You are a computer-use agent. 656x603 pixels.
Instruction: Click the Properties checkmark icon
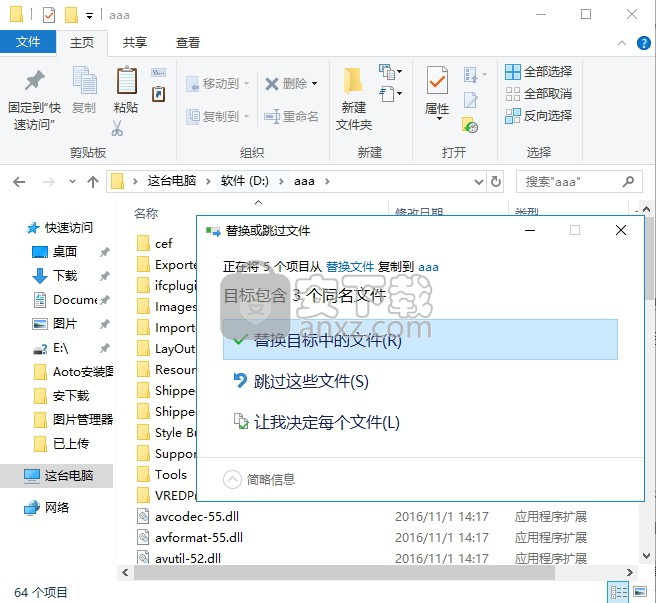[x=437, y=80]
